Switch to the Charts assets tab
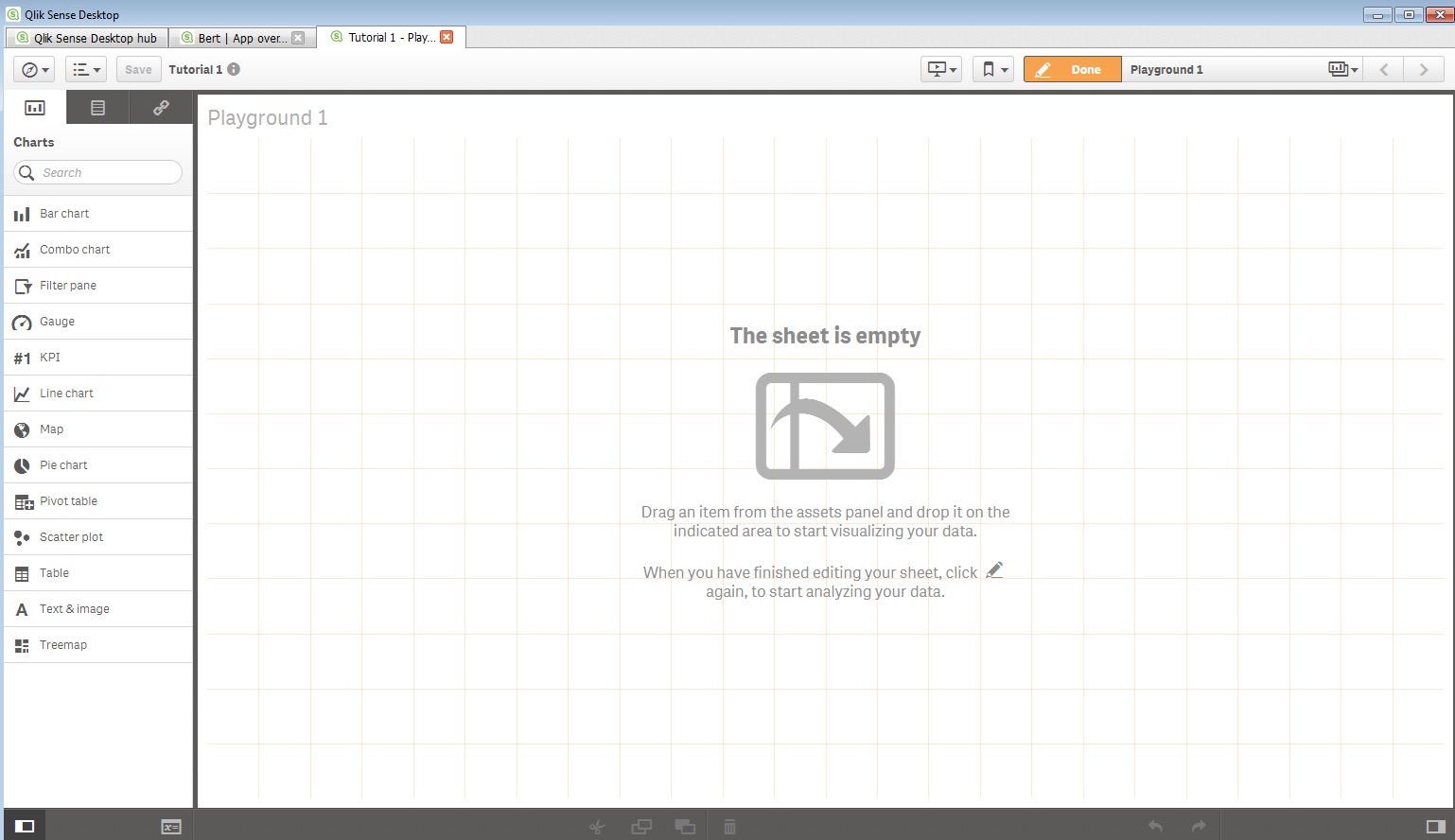 [x=35, y=108]
